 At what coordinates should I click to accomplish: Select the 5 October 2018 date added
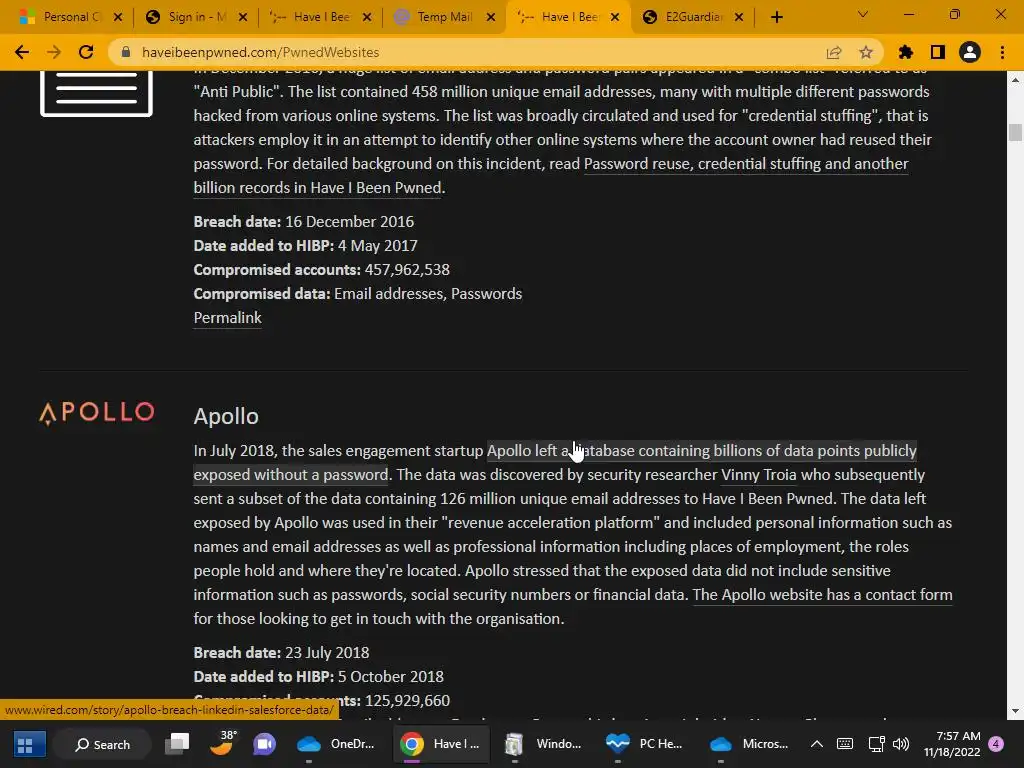pos(391,677)
